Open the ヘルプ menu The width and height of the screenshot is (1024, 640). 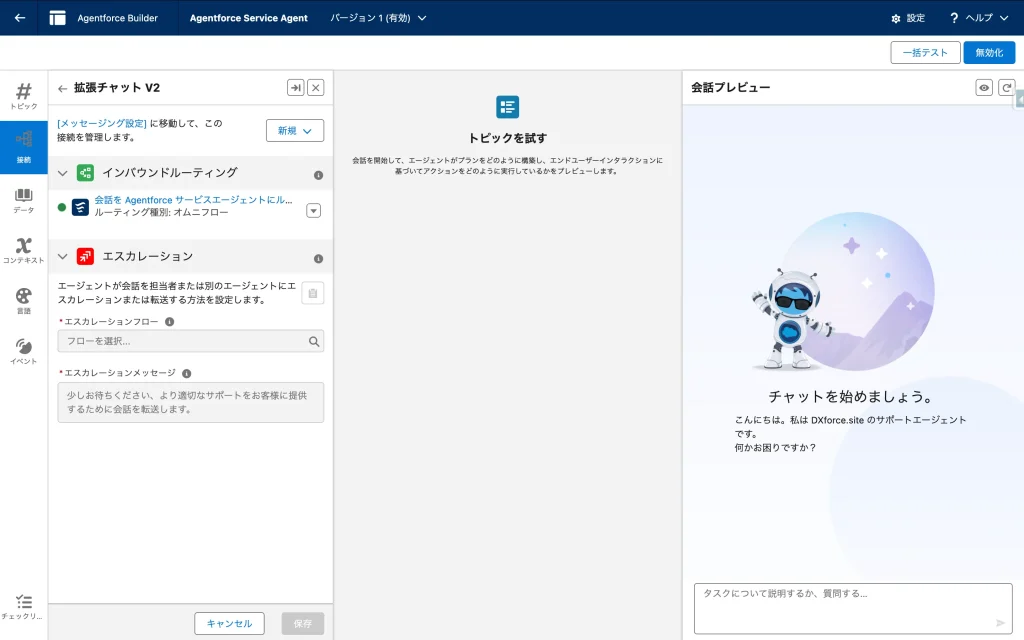click(979, 18)
